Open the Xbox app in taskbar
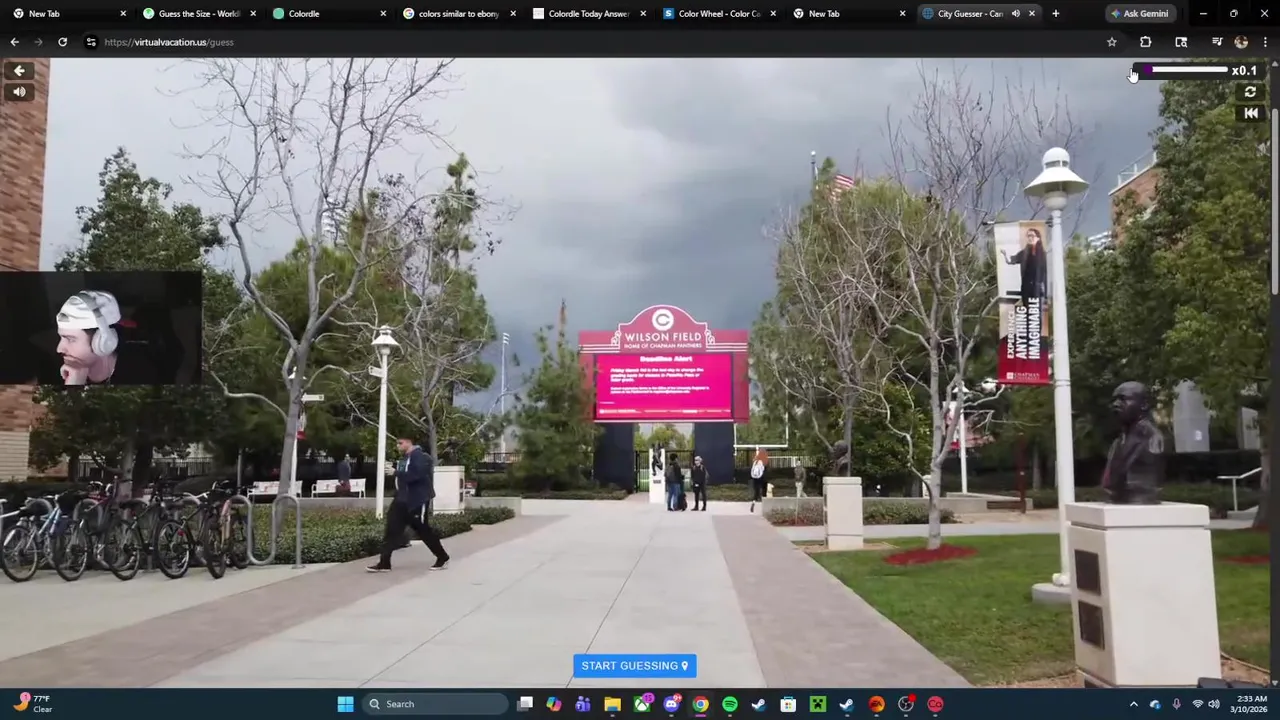Screen dimensions: 1280x720 click(x=642, y=704)
